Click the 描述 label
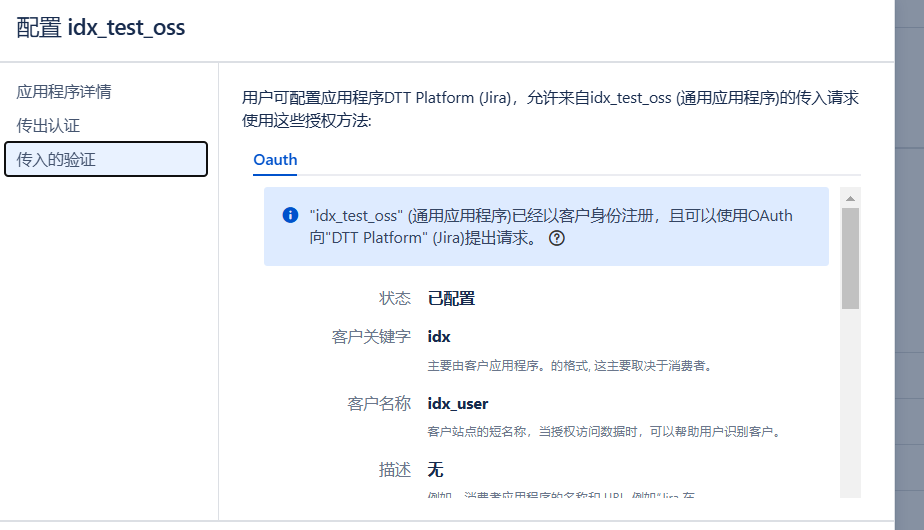The image size is (924, 530). click(395, 470)
